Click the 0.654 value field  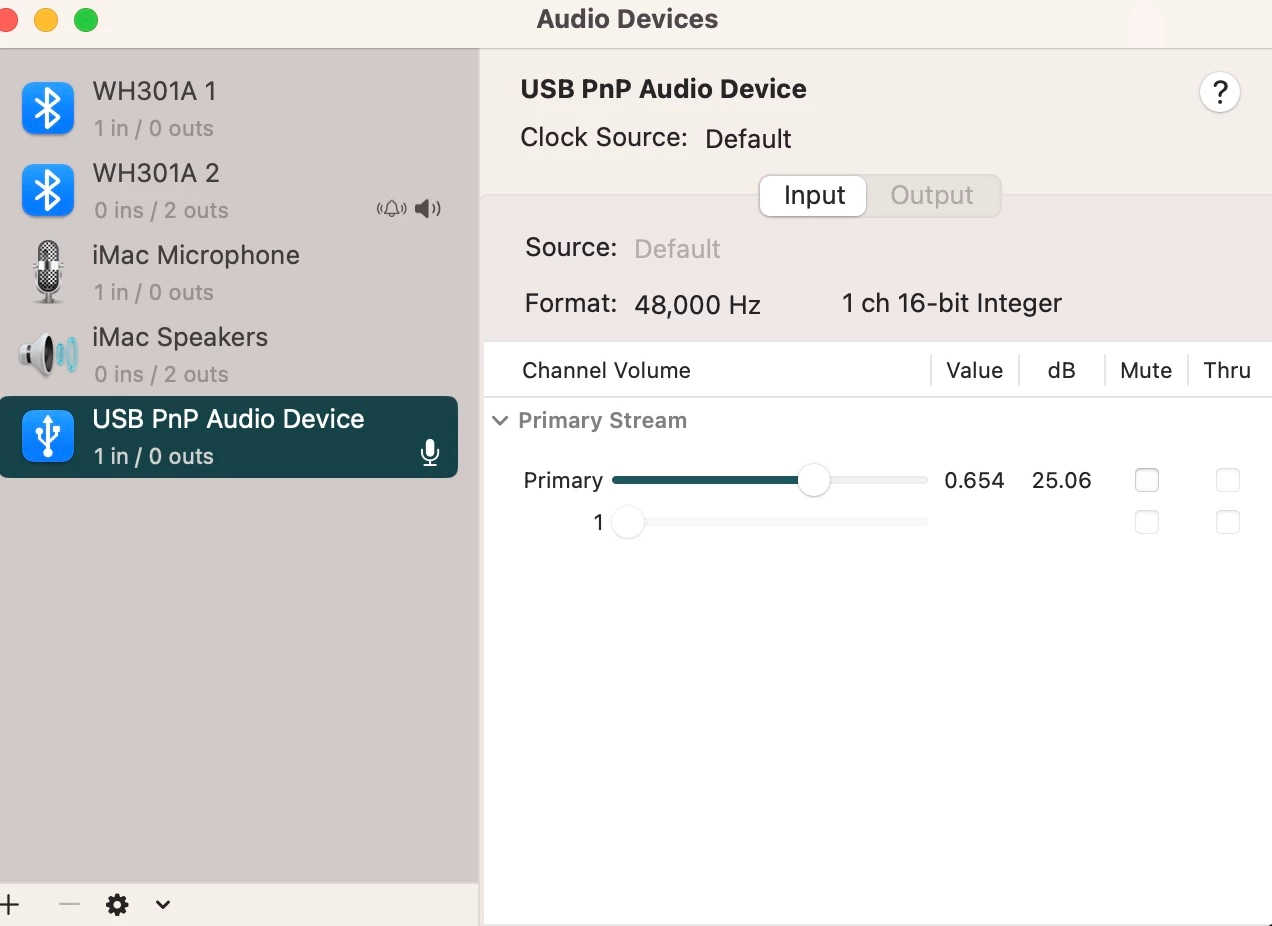tap(974, 481)
